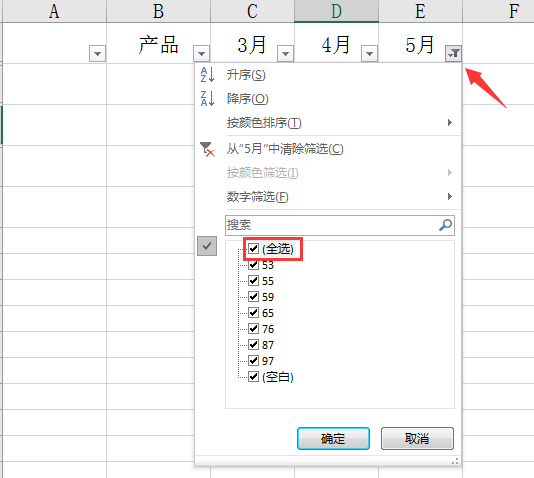Click the 产品 header cell text

point(158,45)
